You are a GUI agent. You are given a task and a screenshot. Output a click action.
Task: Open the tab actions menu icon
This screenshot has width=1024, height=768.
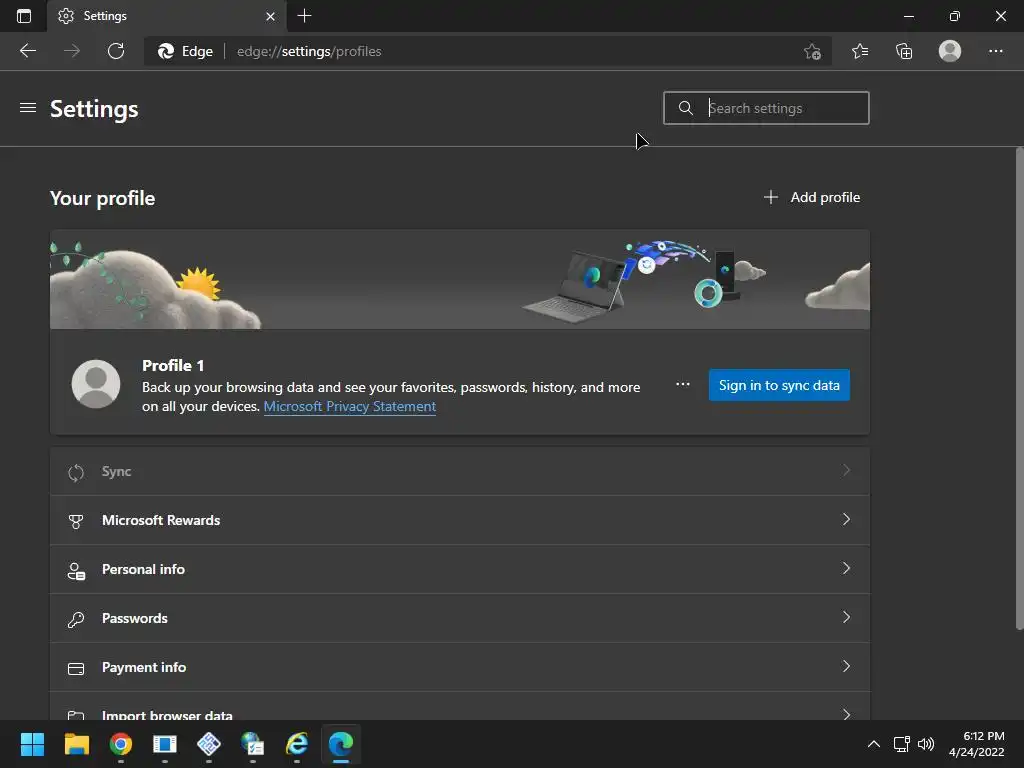[24, 16]
